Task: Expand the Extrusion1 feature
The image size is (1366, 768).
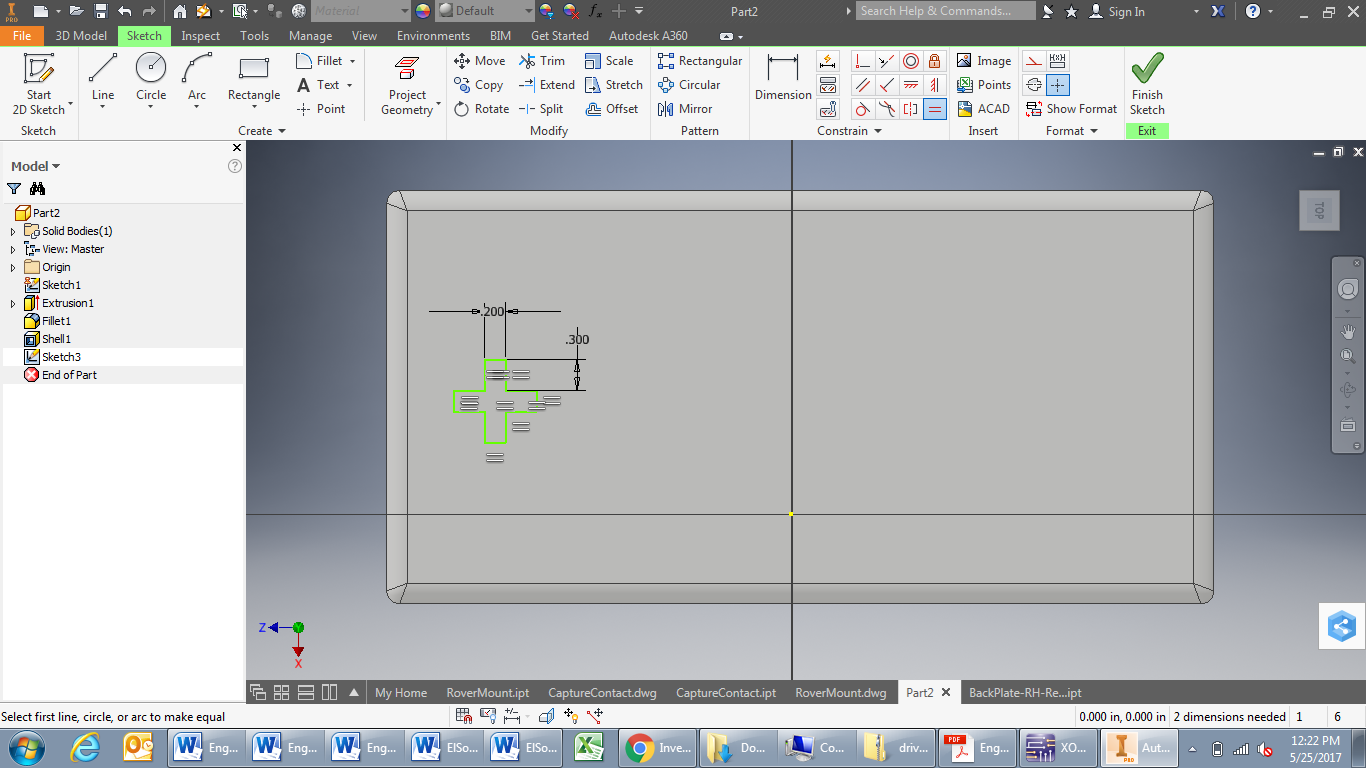Action: pyautogui.click(x=13, y=303)
